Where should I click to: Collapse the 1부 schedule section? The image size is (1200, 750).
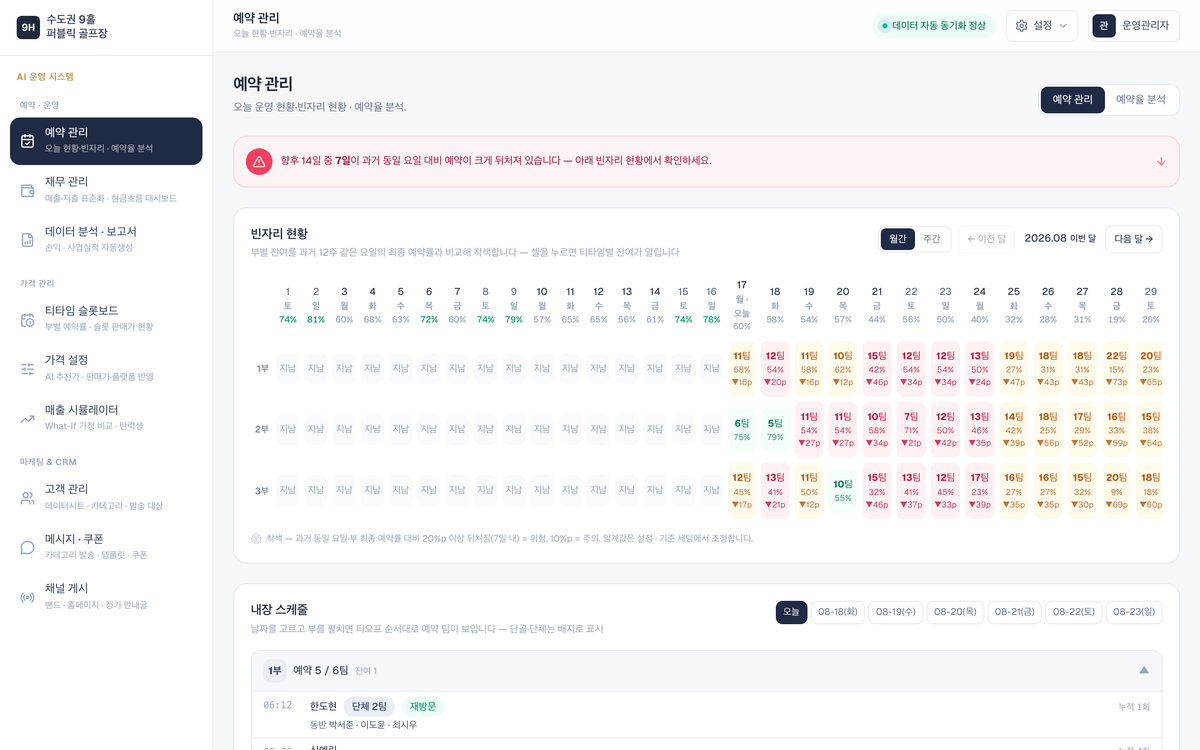pos(1144,670)
